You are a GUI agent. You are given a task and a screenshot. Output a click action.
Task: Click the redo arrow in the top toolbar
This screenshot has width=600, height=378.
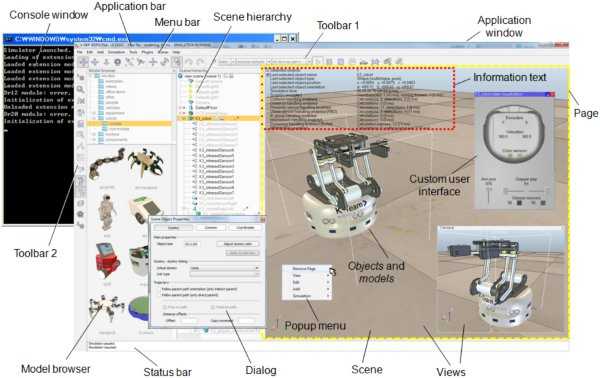pos(200,62)
